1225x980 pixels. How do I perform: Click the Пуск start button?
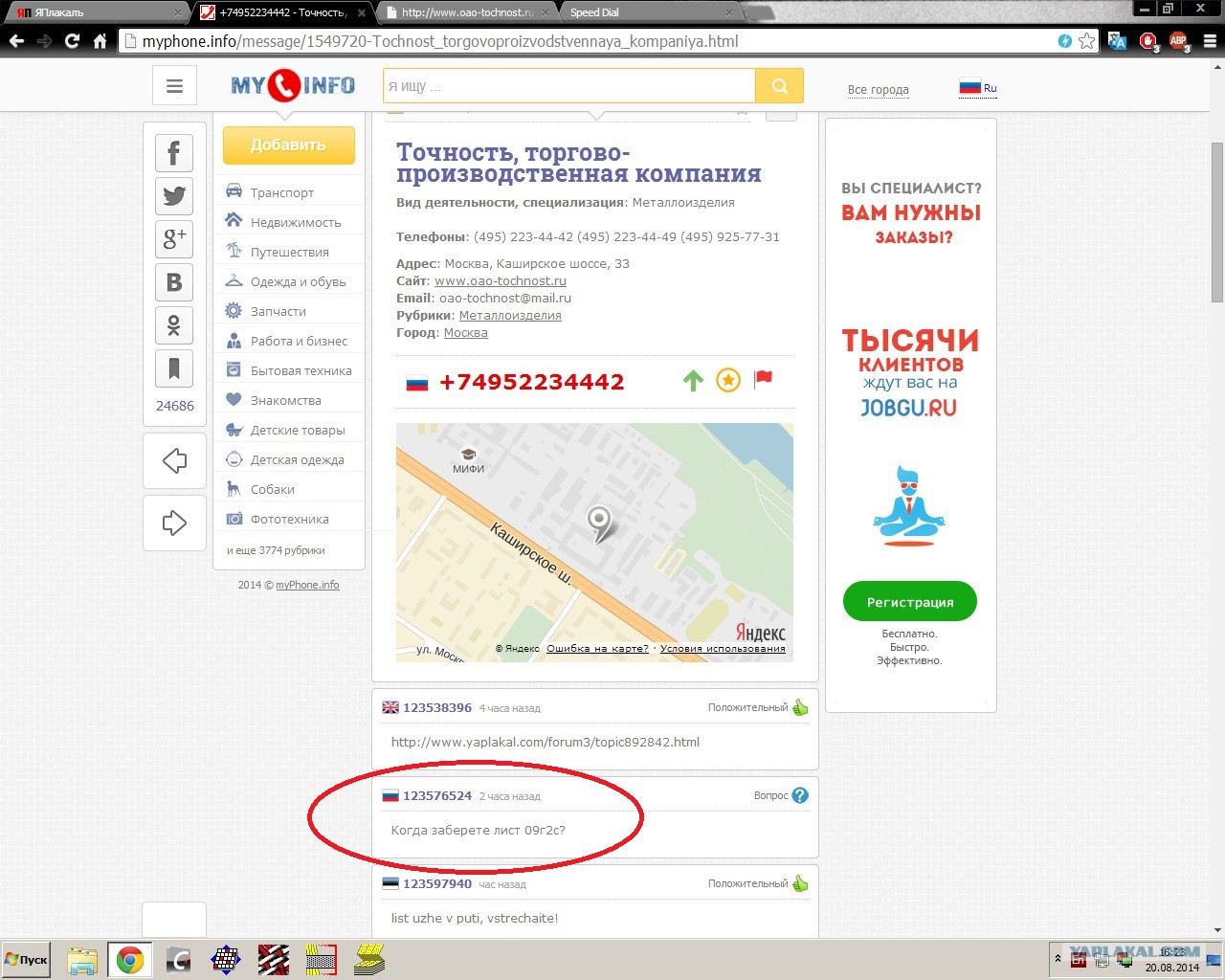27,959
